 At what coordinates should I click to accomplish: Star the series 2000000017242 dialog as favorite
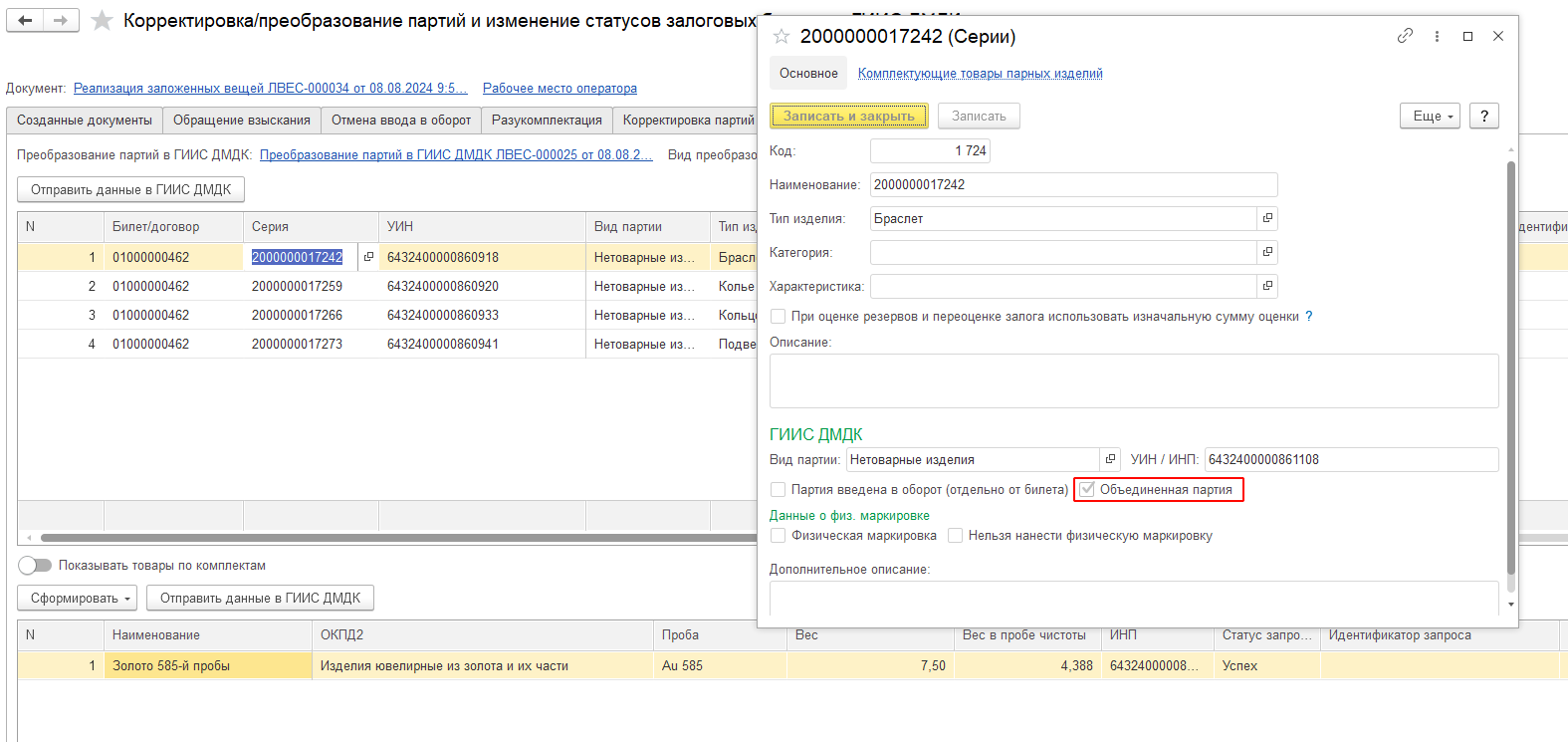point(782,37)
